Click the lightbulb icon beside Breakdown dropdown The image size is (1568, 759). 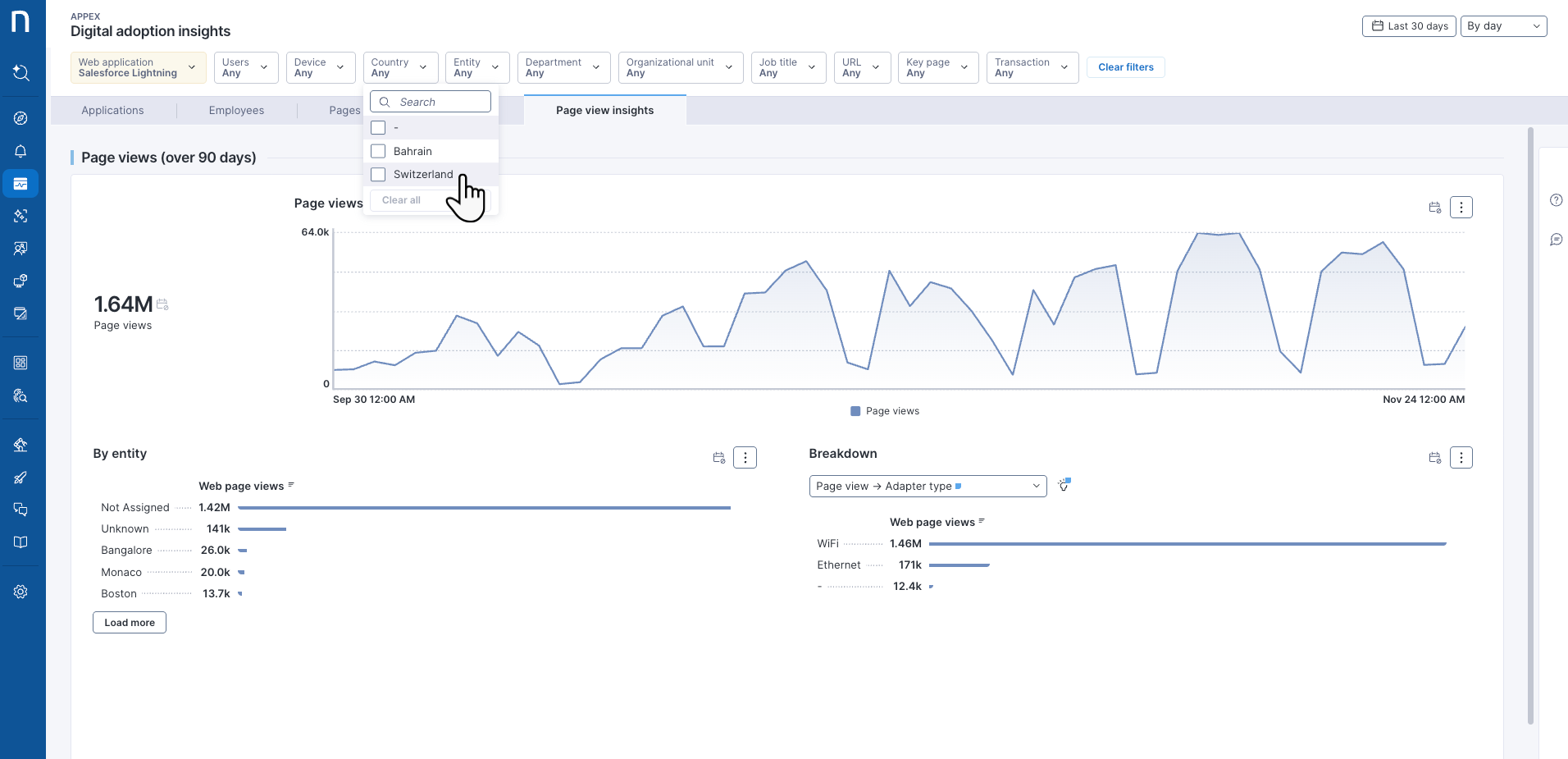[1064, 486]
